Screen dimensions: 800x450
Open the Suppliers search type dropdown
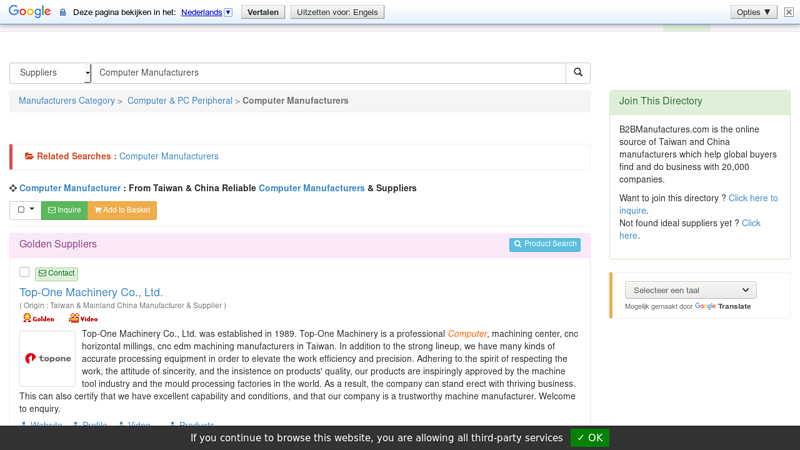[x=50, y=72]
